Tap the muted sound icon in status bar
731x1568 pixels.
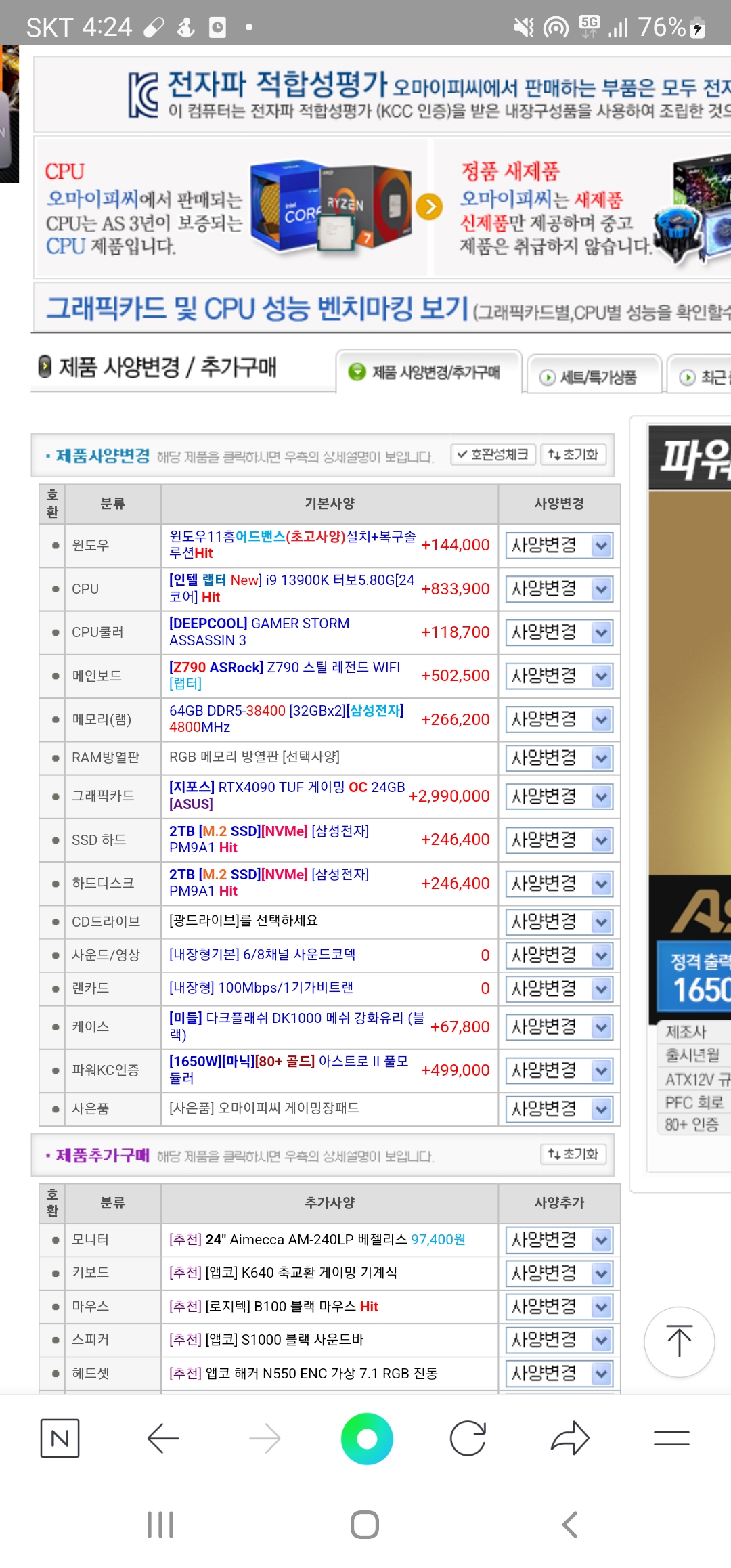(523, 27)
